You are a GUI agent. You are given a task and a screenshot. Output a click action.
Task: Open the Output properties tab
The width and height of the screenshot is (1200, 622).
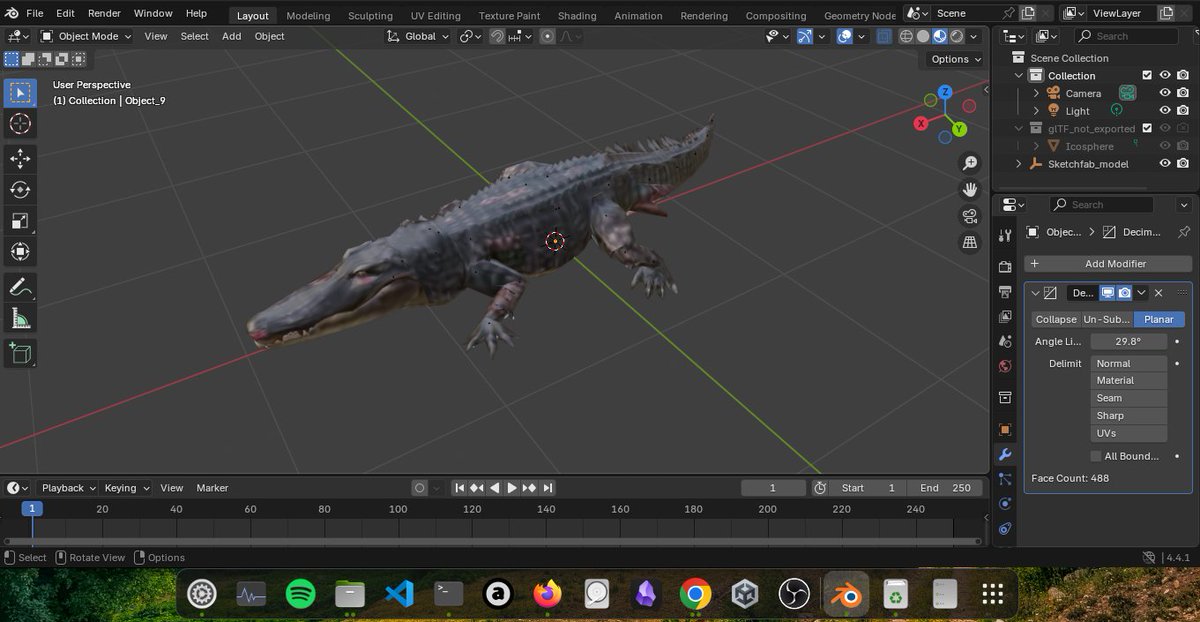[x=1005, y=292]
